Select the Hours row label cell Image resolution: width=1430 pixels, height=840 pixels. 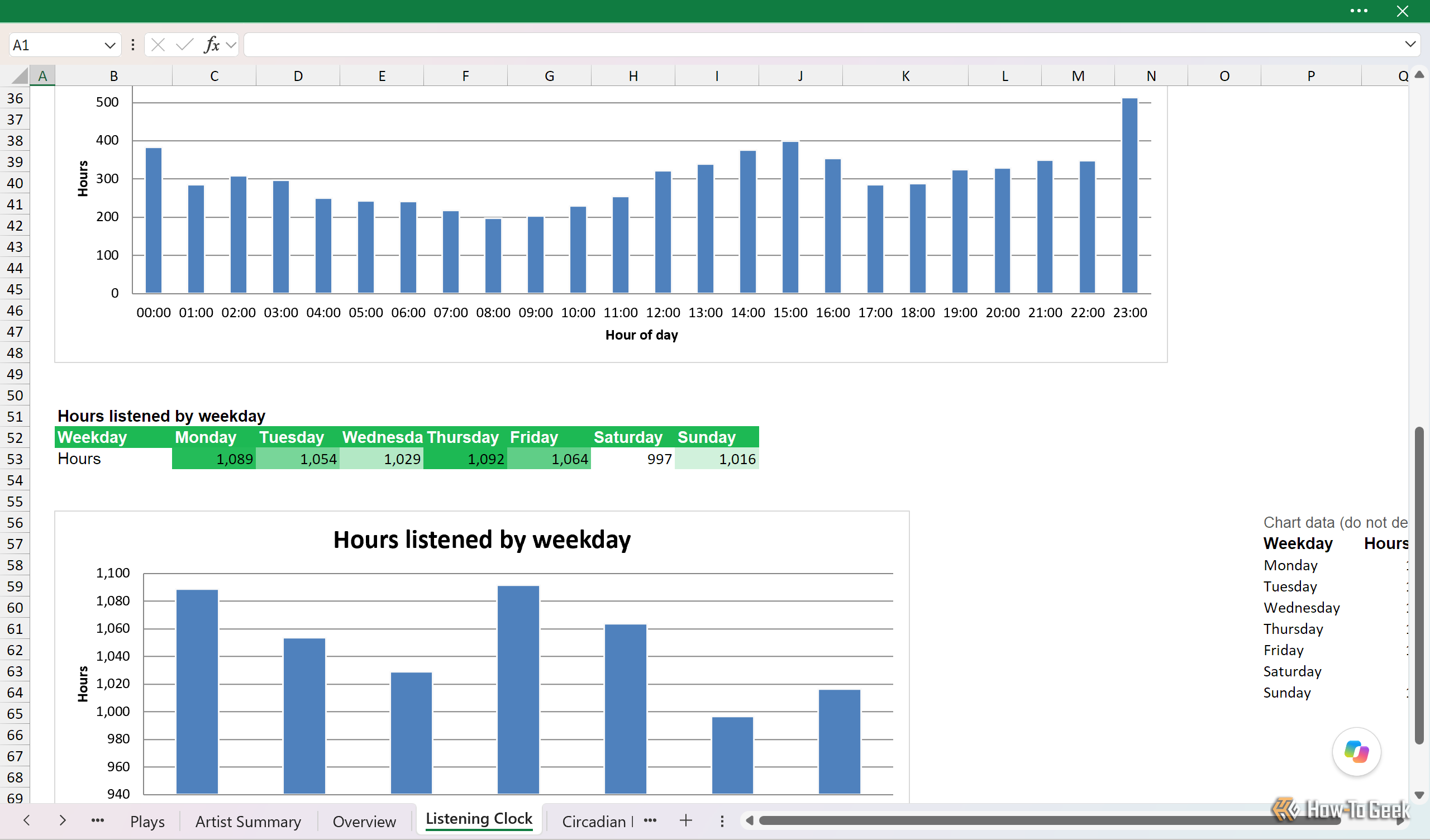pyautogui.click(x=113, y=459)
